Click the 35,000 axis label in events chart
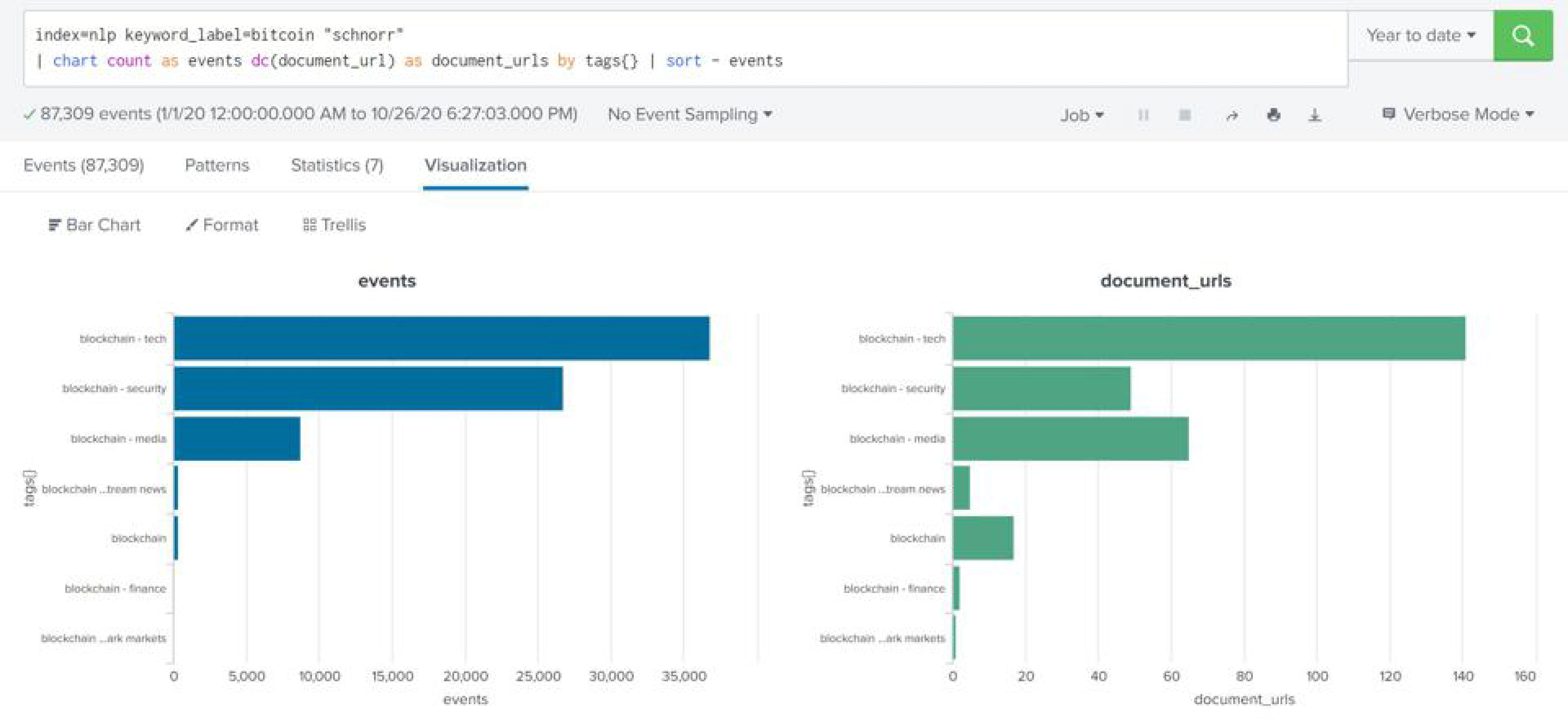 click(684, 676)
